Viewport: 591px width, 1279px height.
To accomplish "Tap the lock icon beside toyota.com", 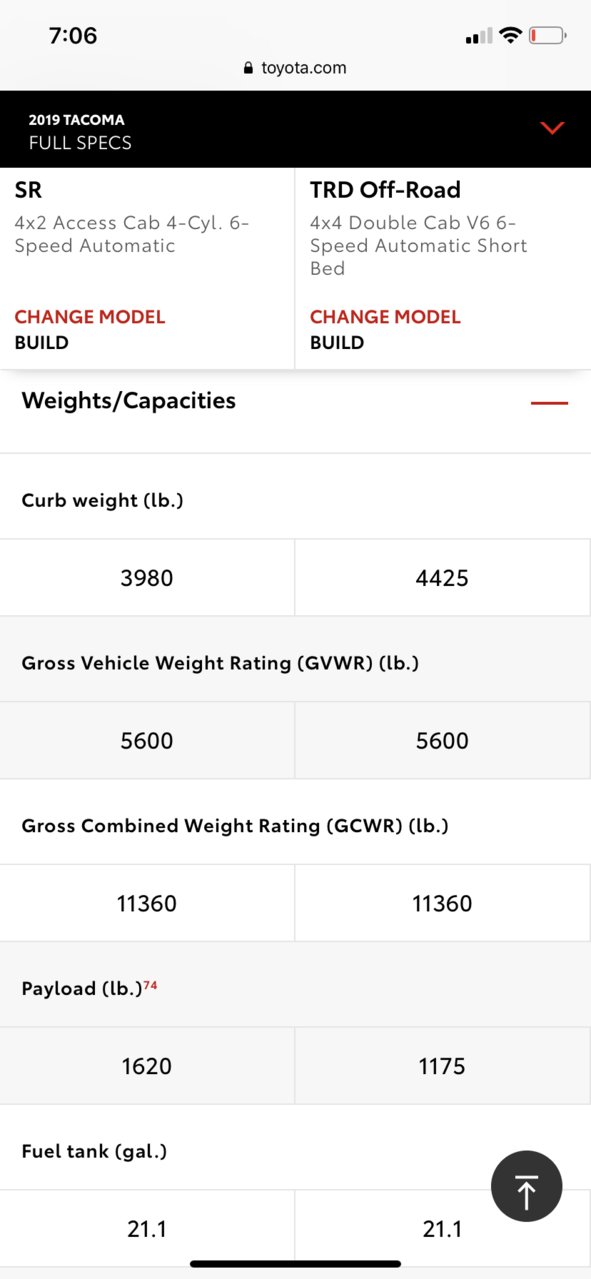I will click(248, 68).
